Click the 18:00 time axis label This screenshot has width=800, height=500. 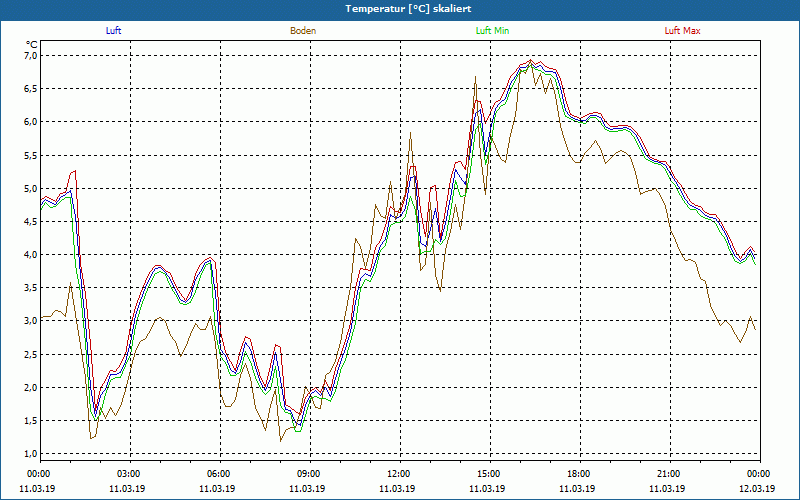580,474
